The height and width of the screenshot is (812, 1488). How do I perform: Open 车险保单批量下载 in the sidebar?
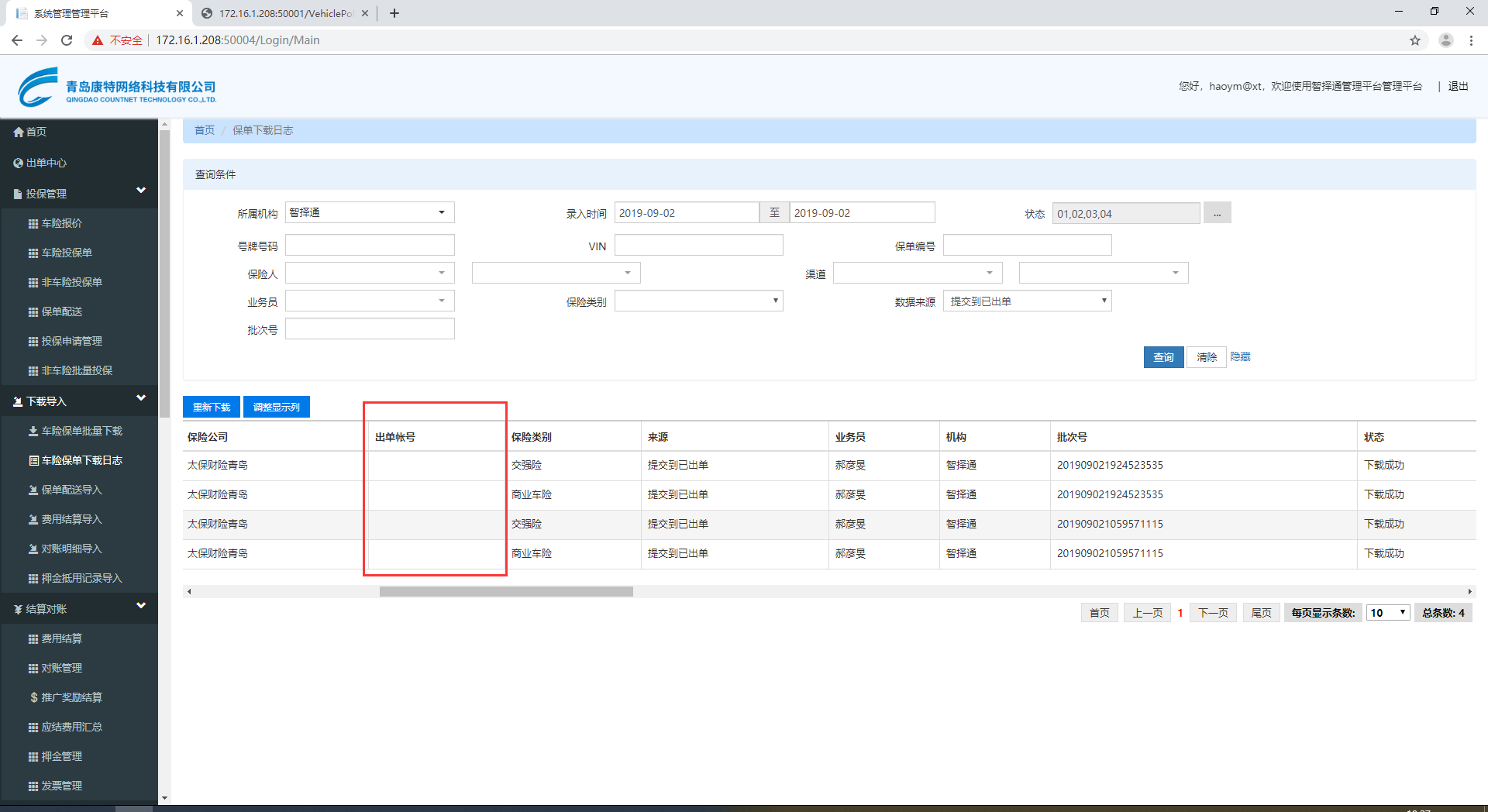(81, 431)
